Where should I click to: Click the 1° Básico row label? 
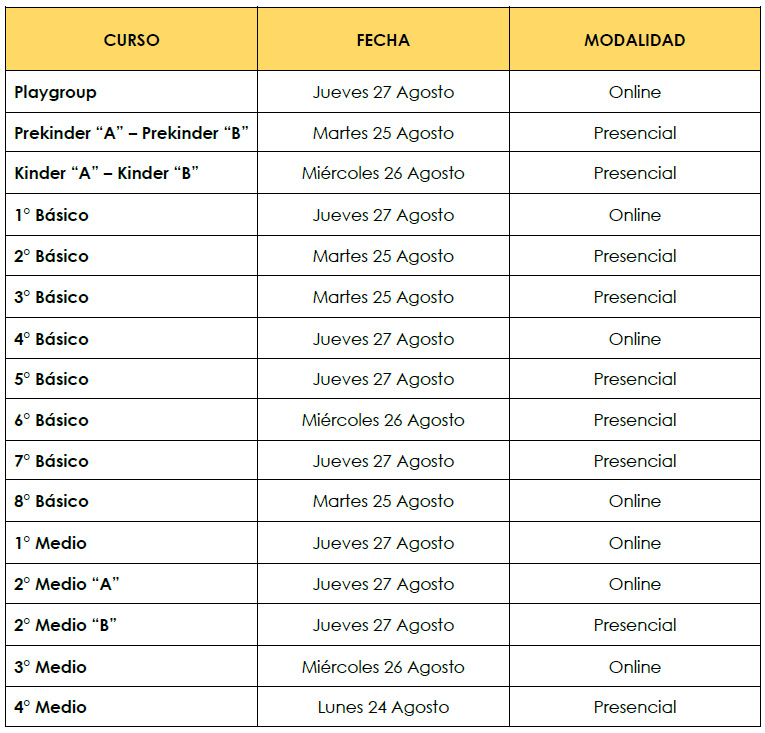click(x=52, y=215)
